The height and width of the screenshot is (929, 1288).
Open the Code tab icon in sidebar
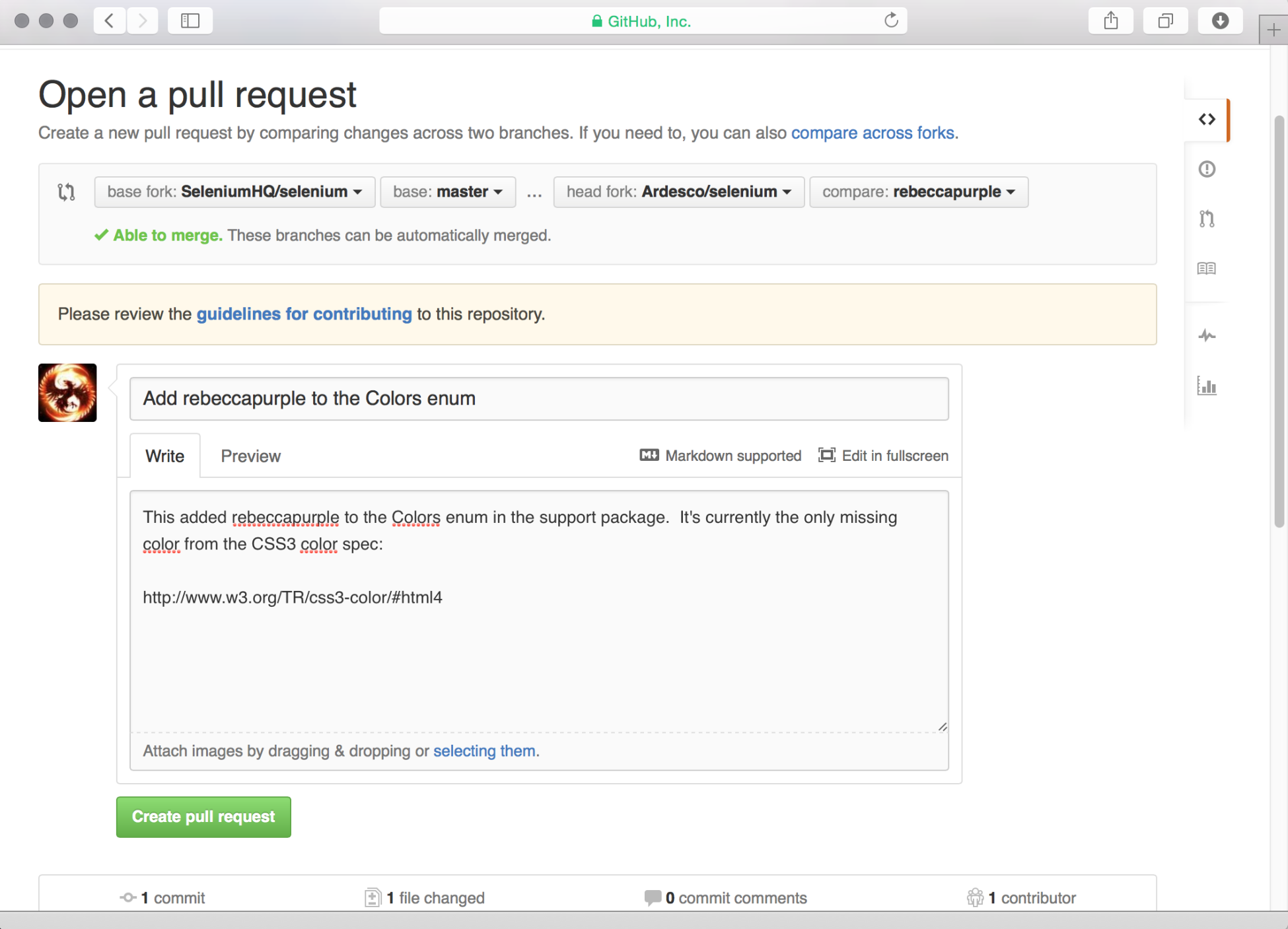(x=1207, y=120)
